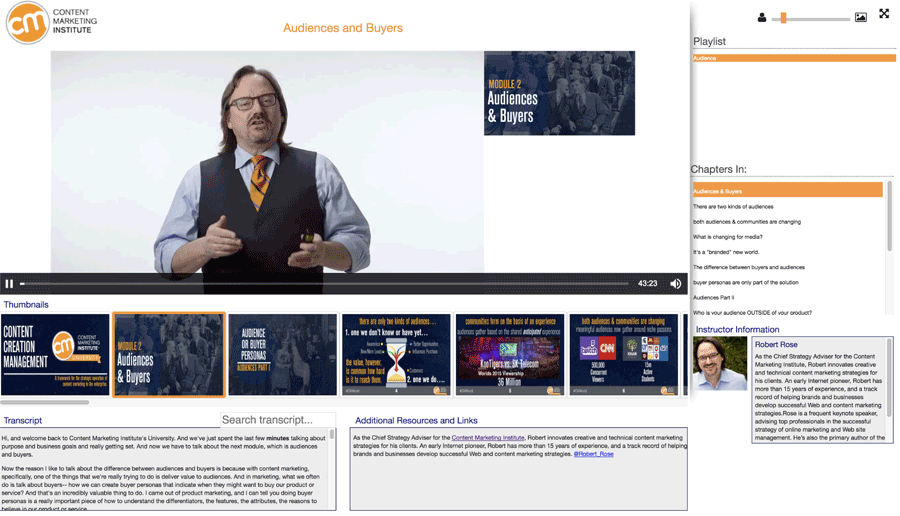This screenshot has width=900, height=516.
Task: Open the @Robert_Rose link
Action: 593,453
